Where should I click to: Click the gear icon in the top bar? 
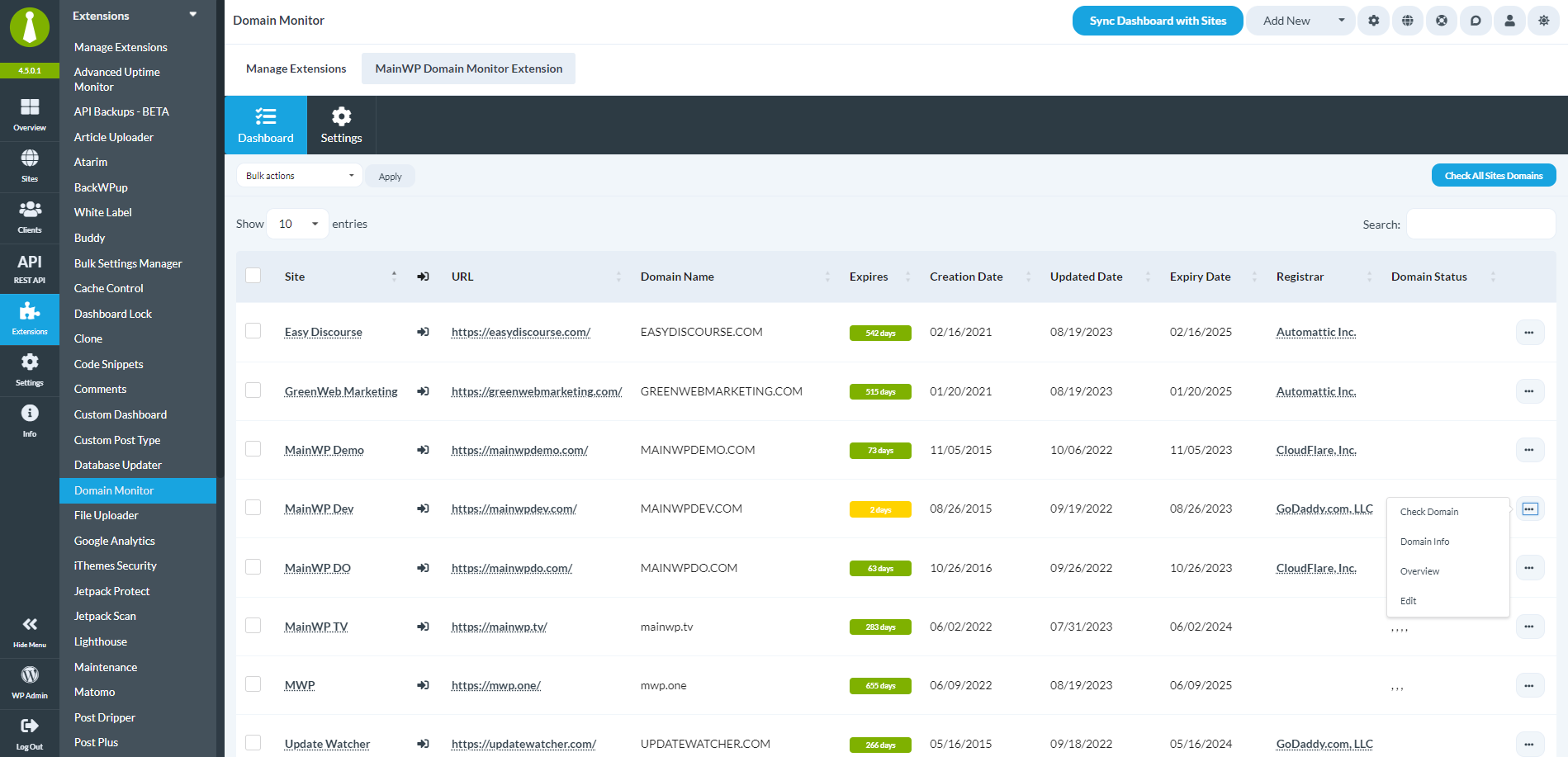[1374, 21]
